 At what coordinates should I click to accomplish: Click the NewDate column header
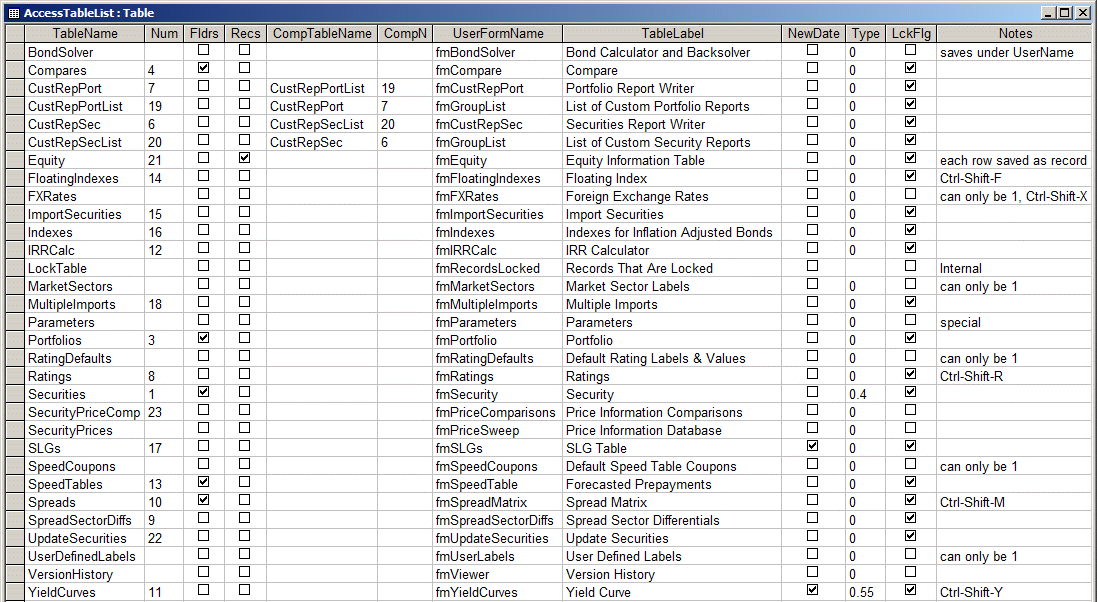pos(812,33)
